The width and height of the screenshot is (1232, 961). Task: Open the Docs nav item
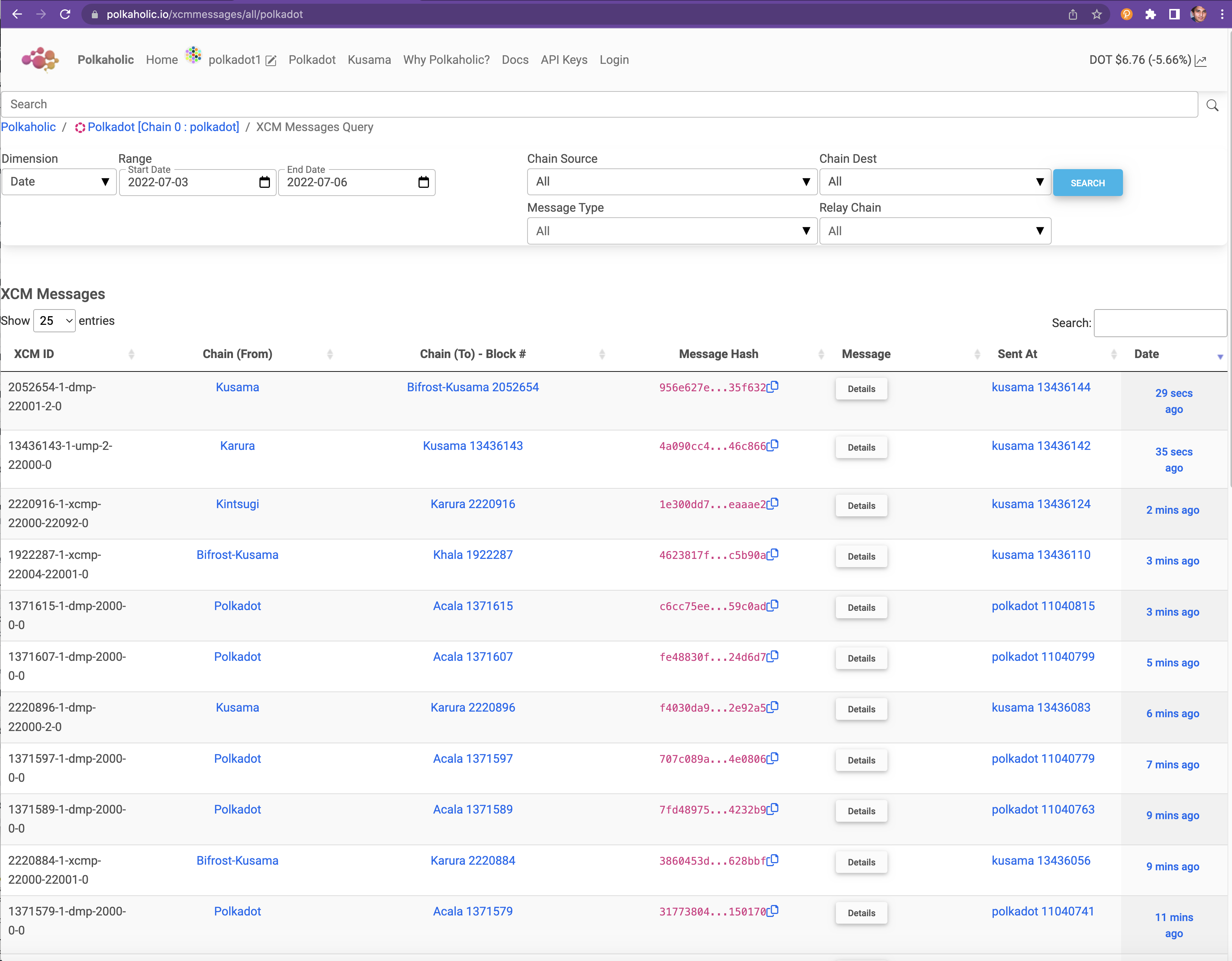coord(515,60)
